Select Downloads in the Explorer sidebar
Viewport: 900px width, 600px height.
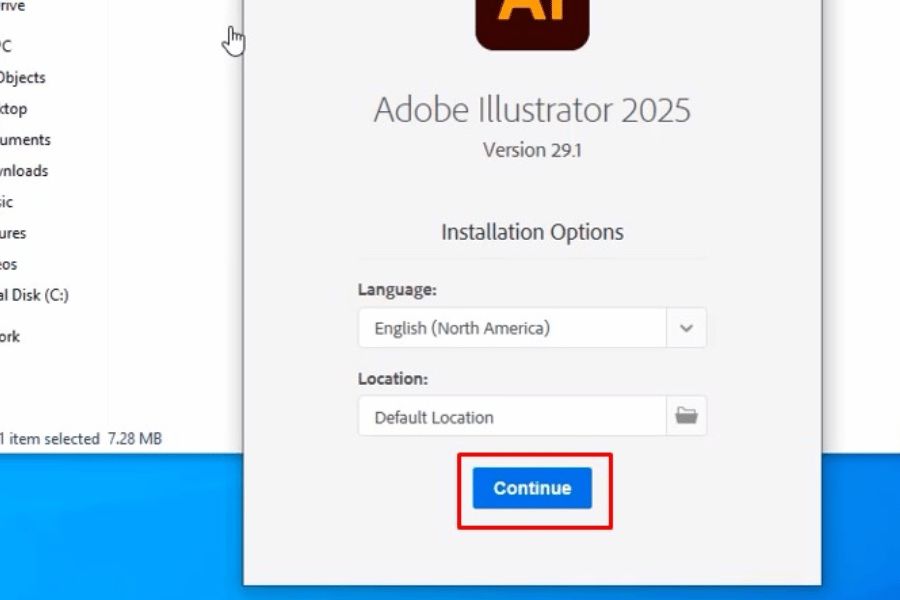[25, 171]
